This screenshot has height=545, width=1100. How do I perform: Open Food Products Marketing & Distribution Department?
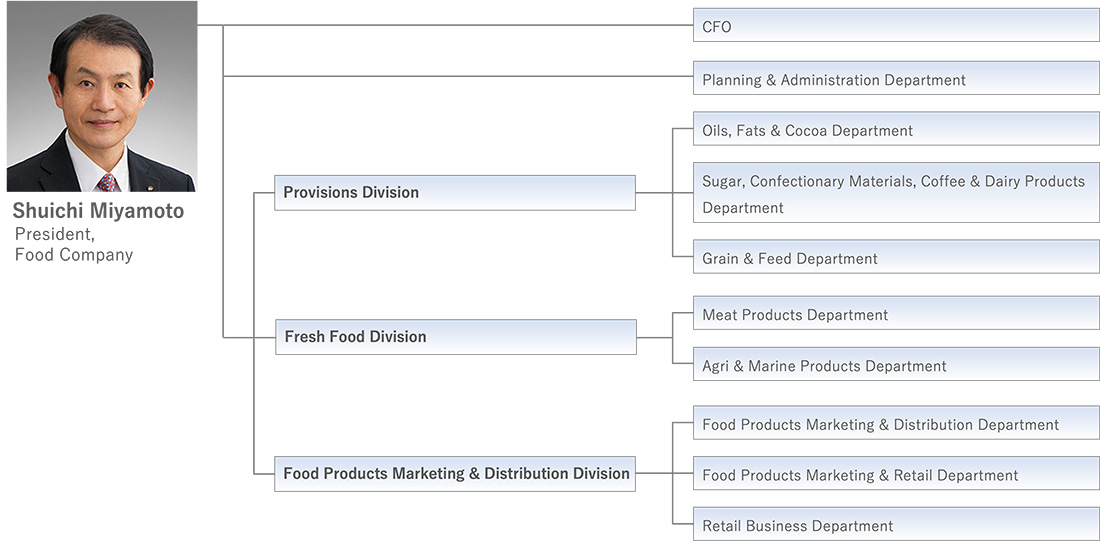pyautogui.click(x=895, y=424)
